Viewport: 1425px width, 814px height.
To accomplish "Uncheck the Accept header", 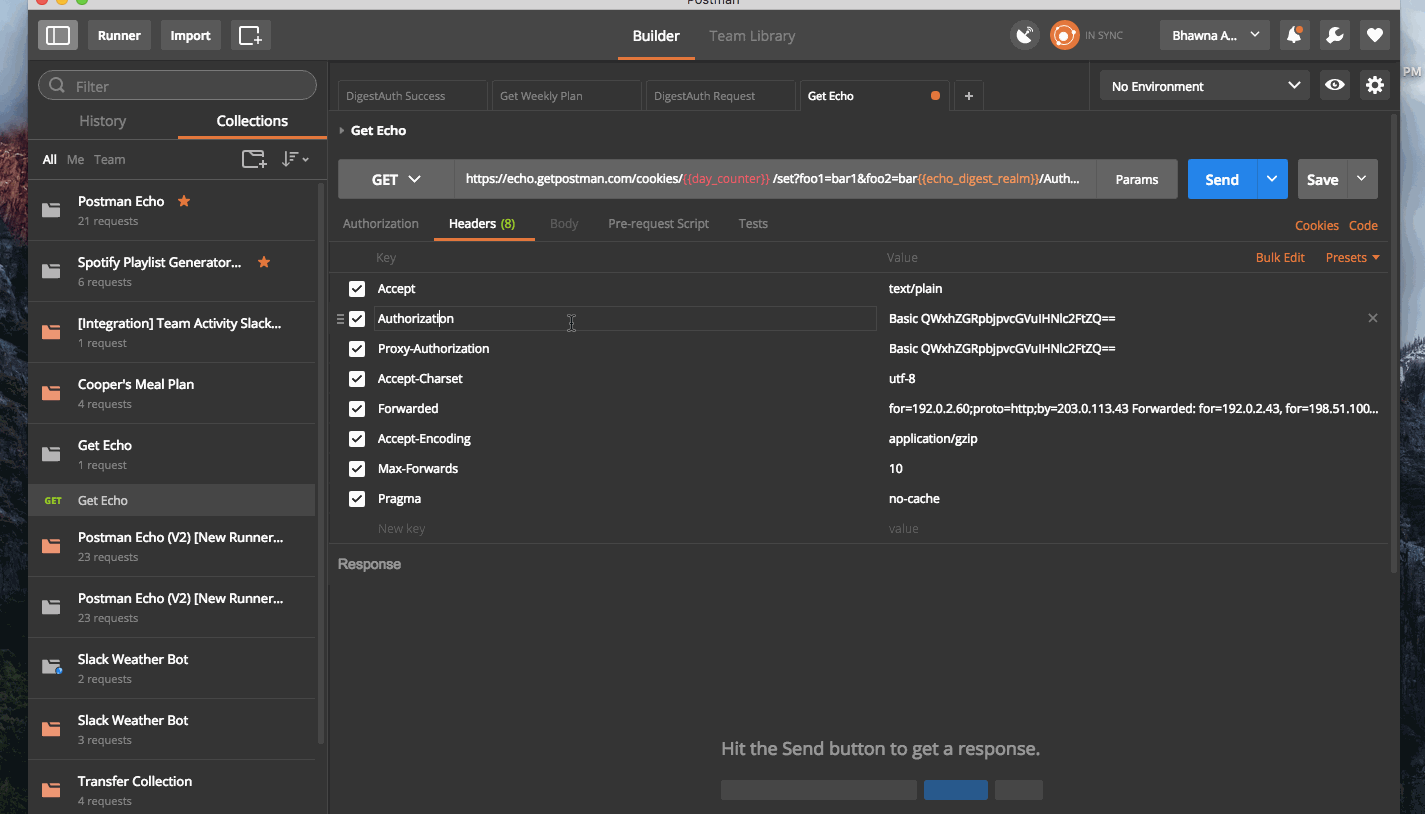I will click(x=357, y=289).
